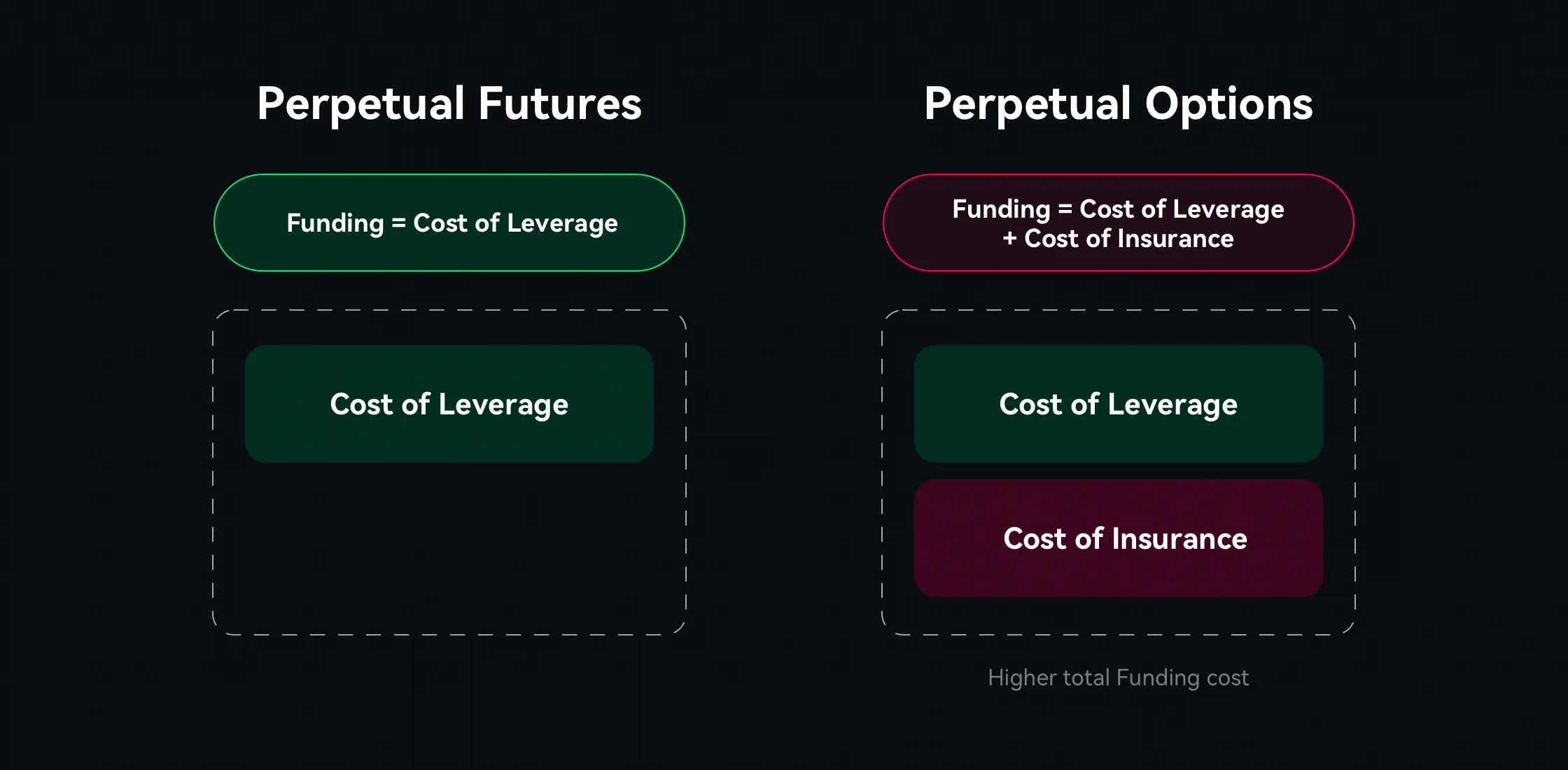Click the word Perpetual in the left heading
The image size is (1568, 770).
coord(360,104)
